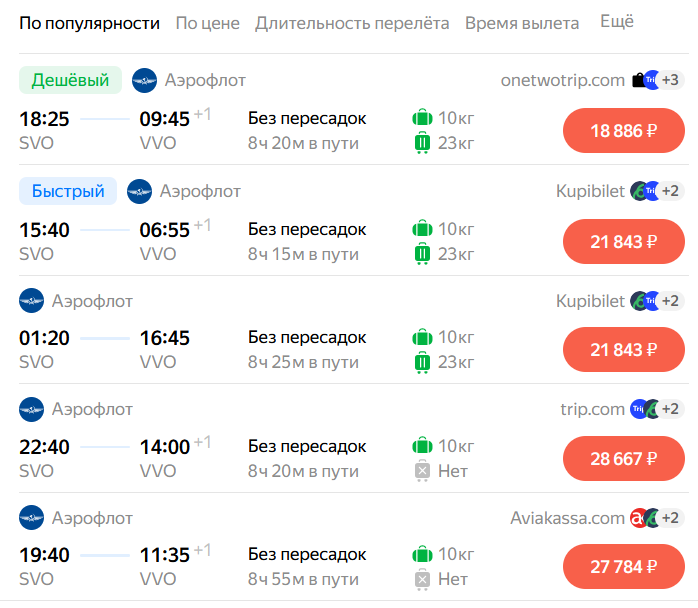Choose the 28 667 ₽ price button
This screenshot has height=608, width=698.
tap(624, 458)
